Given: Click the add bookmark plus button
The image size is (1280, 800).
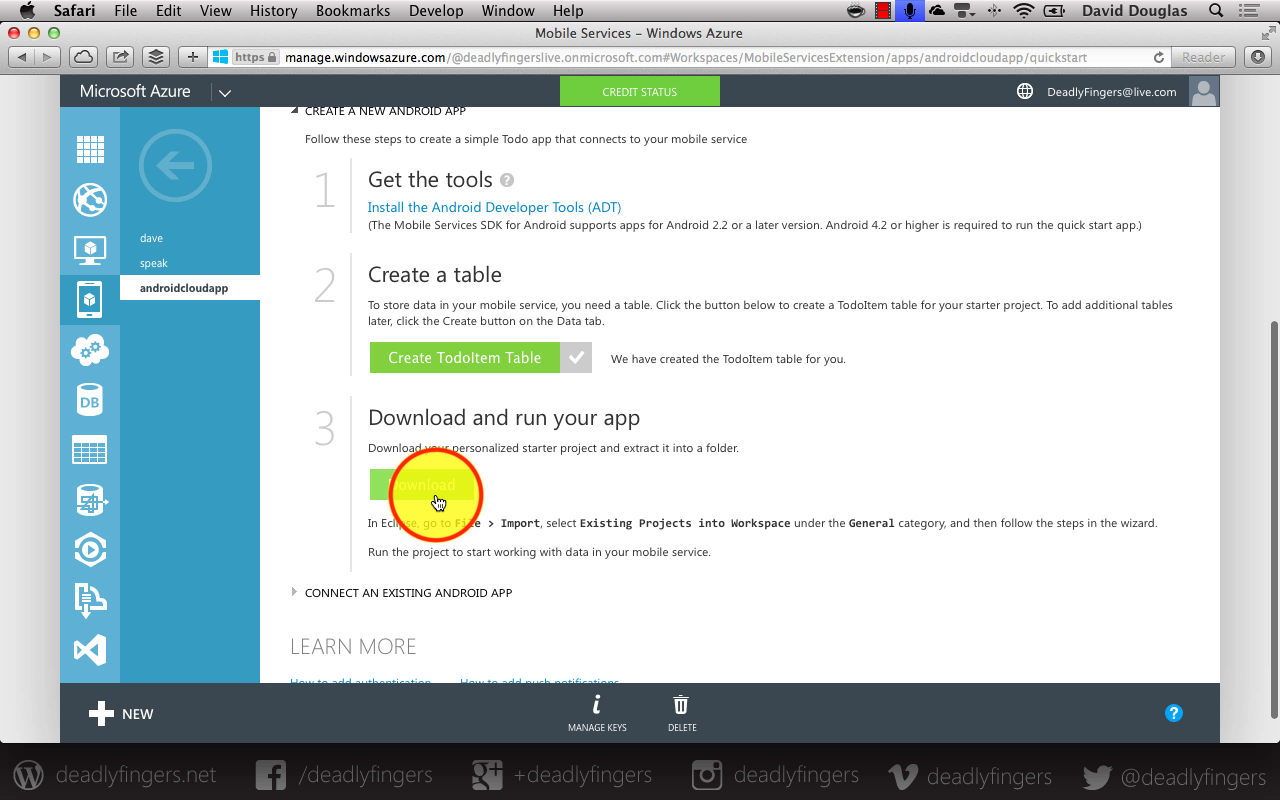Looking at the screenshot, I should pos(193,57).
